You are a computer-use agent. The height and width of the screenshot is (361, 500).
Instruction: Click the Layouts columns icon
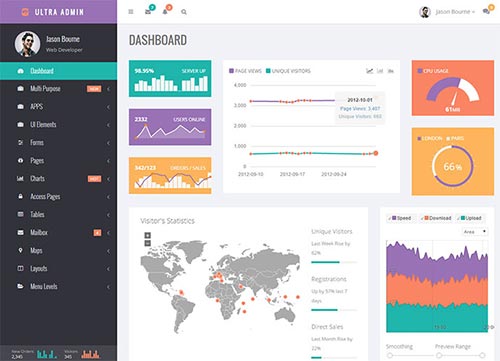point(20,268)
